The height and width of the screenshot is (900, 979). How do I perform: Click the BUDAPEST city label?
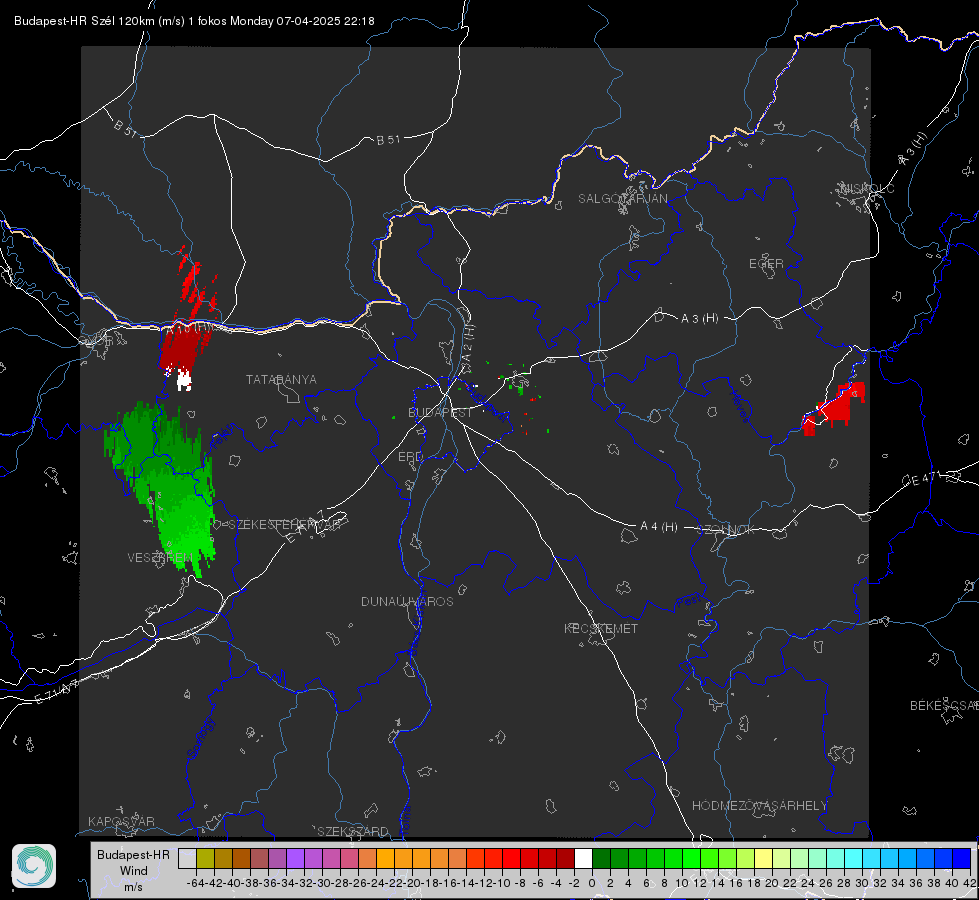(440, 412)
